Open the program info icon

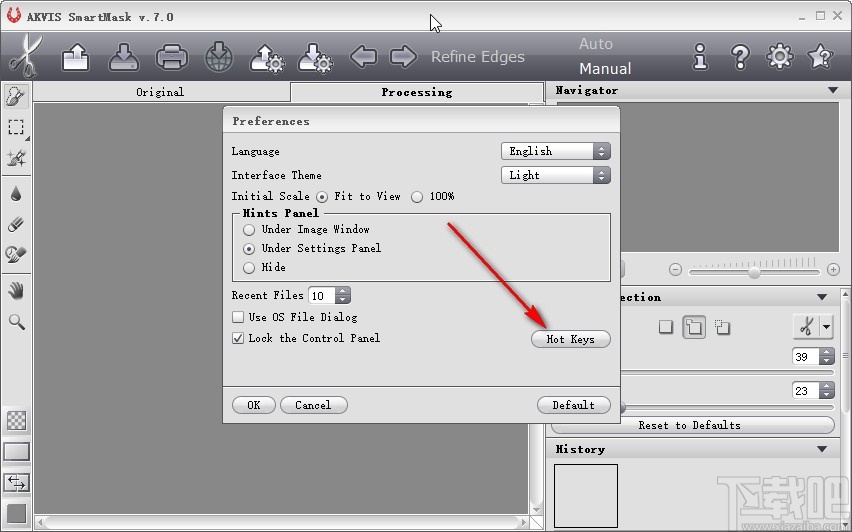pos(700,56)
